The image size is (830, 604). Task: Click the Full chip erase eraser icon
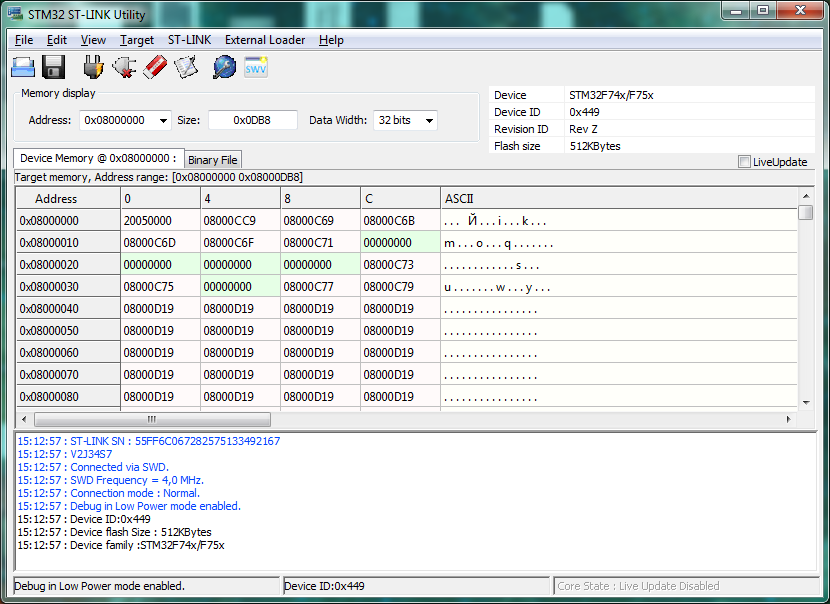click(x=155, y=67)
